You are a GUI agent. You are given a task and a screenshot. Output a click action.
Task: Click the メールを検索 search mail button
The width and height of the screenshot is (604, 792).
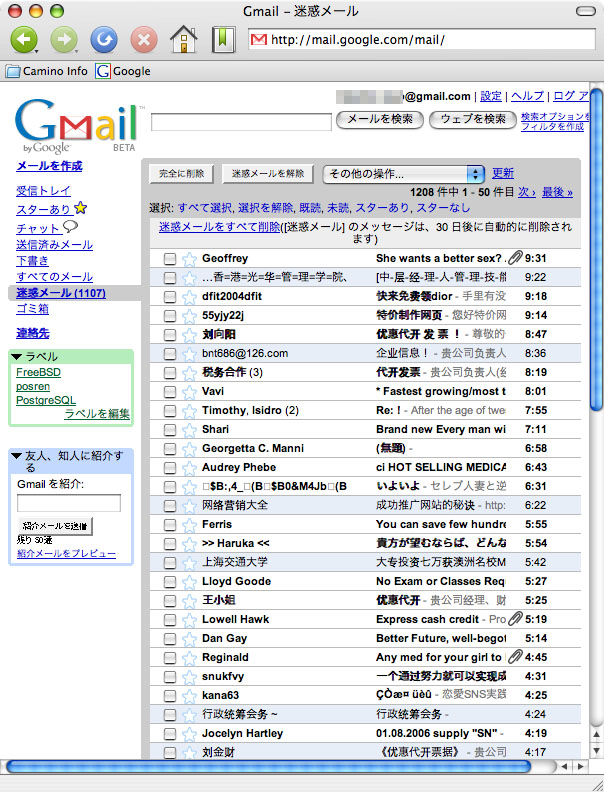pos(380,119)
